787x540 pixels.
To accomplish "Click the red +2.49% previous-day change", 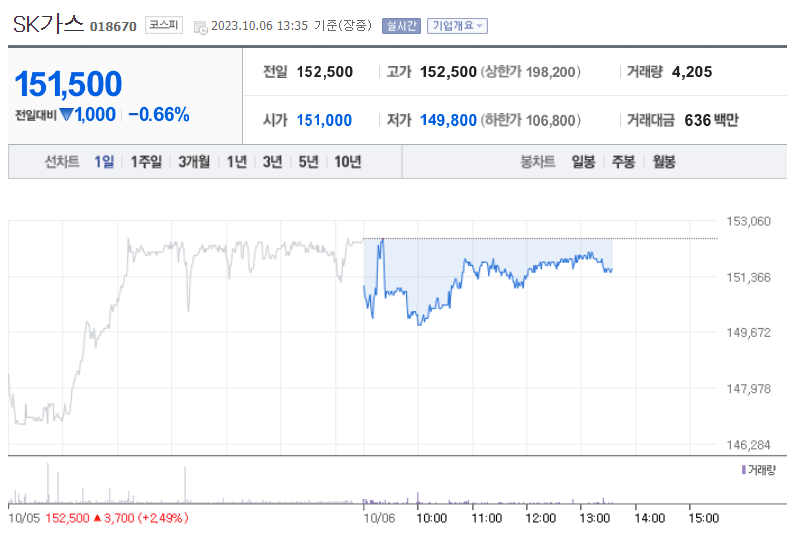I will pos(163,518).
